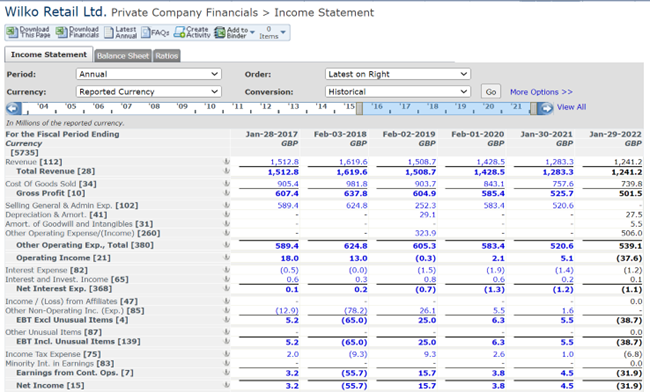Open the Latest Annual document icon
Viewport: 650px width, 392px height.
coord(108,32)
